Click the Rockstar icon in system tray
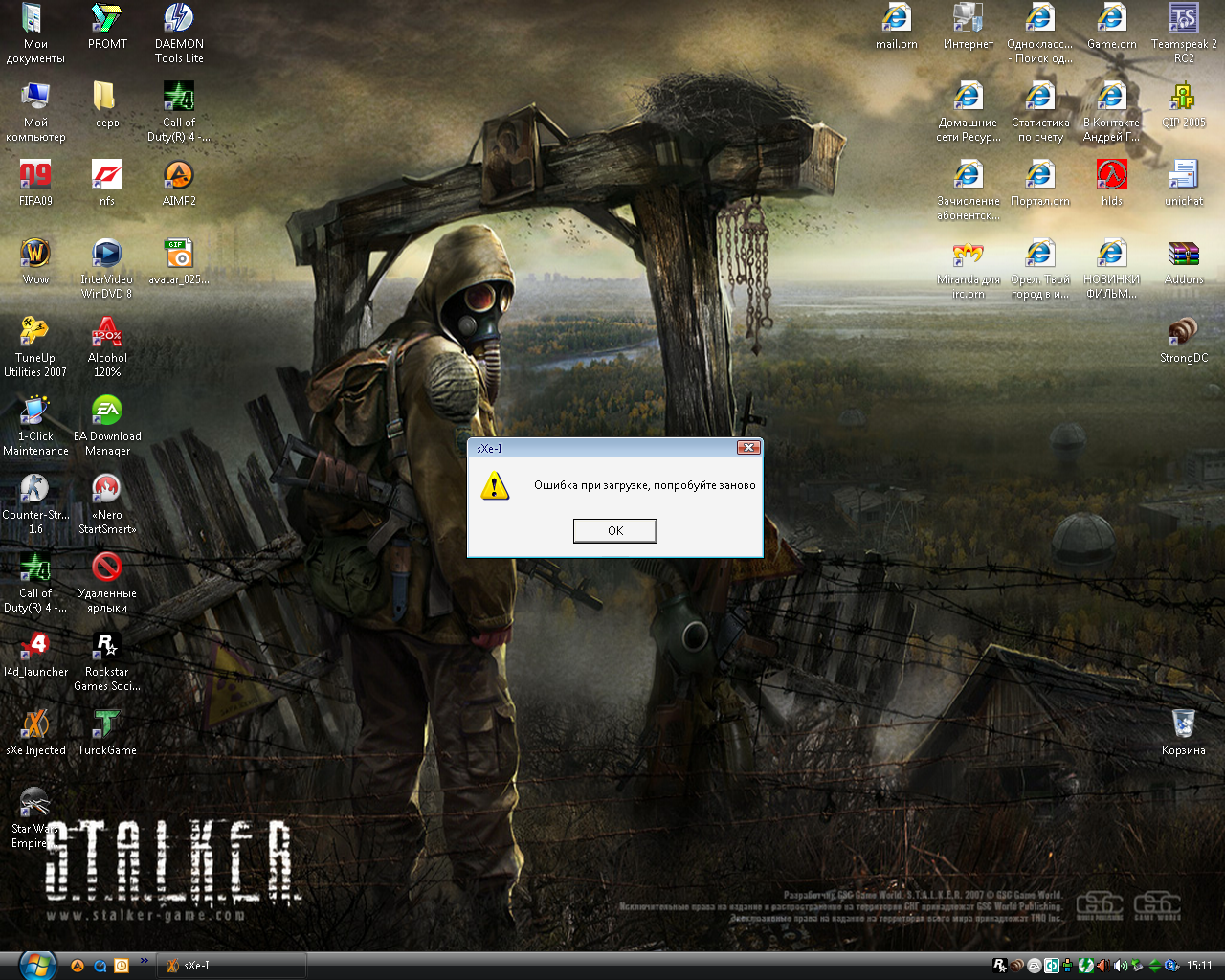 coord(1000,966)
